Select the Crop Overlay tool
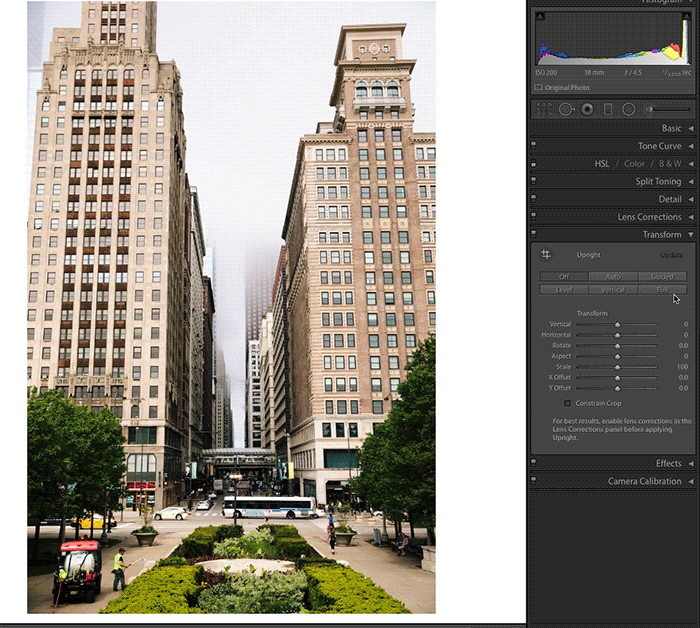The image size is (700, 628). [544, 109]
